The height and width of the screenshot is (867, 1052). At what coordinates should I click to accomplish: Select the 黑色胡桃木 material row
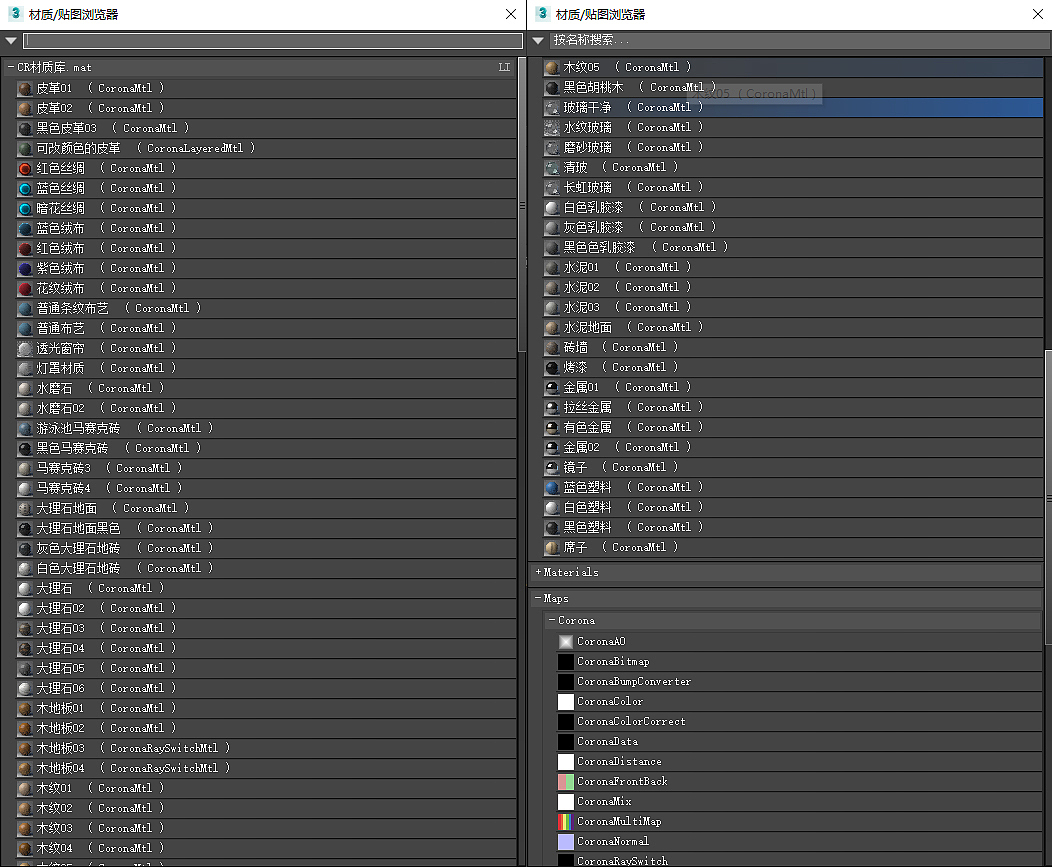tap(793, 87)
